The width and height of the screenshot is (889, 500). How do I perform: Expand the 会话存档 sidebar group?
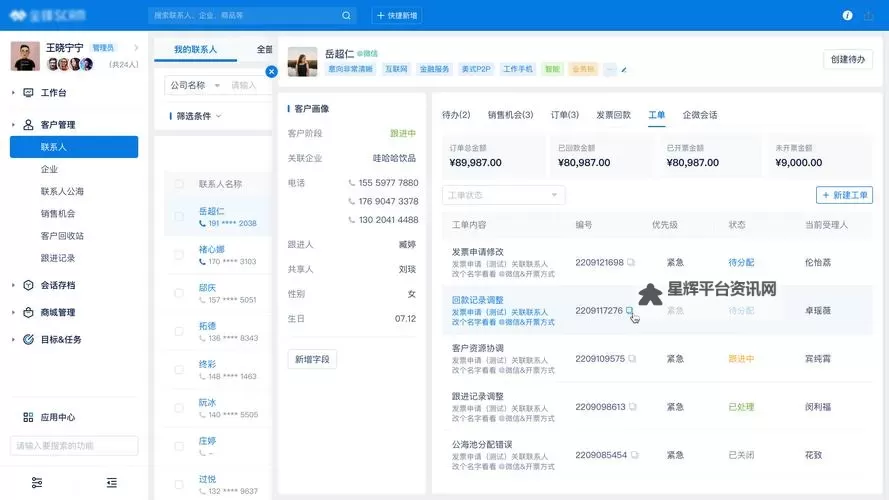14,285
